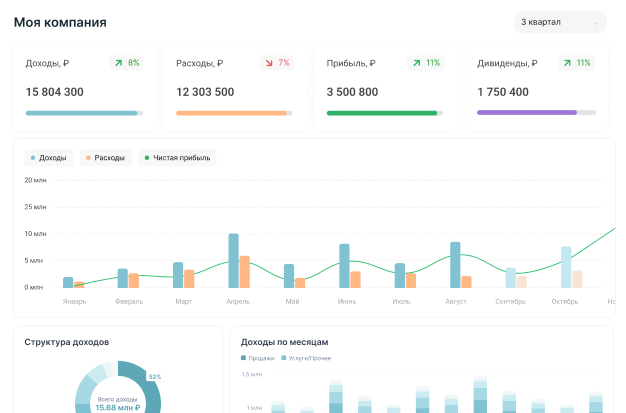Screen dimensions: 626x413
Task: Click the Январь axis label
Action: point(75,302)
